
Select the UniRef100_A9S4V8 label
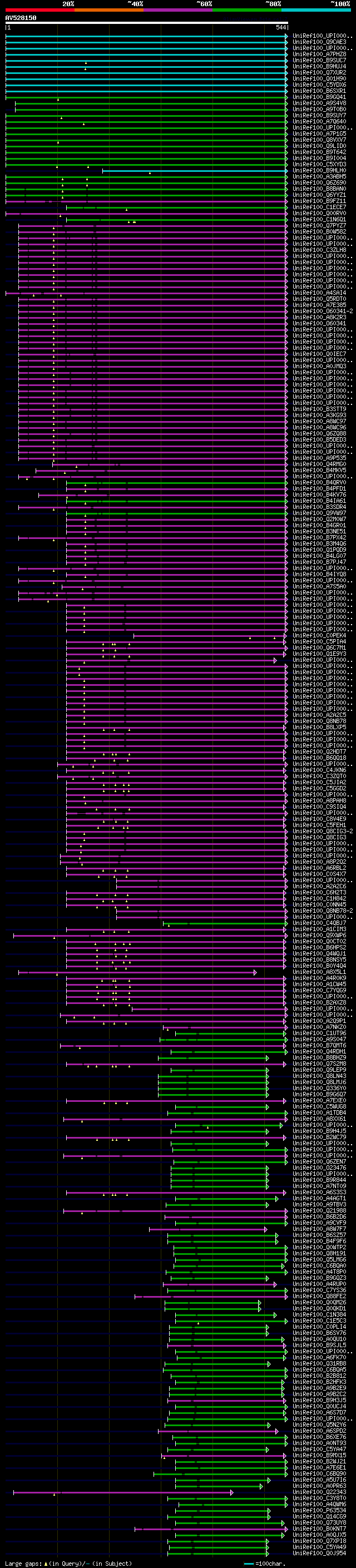point(319,103)
